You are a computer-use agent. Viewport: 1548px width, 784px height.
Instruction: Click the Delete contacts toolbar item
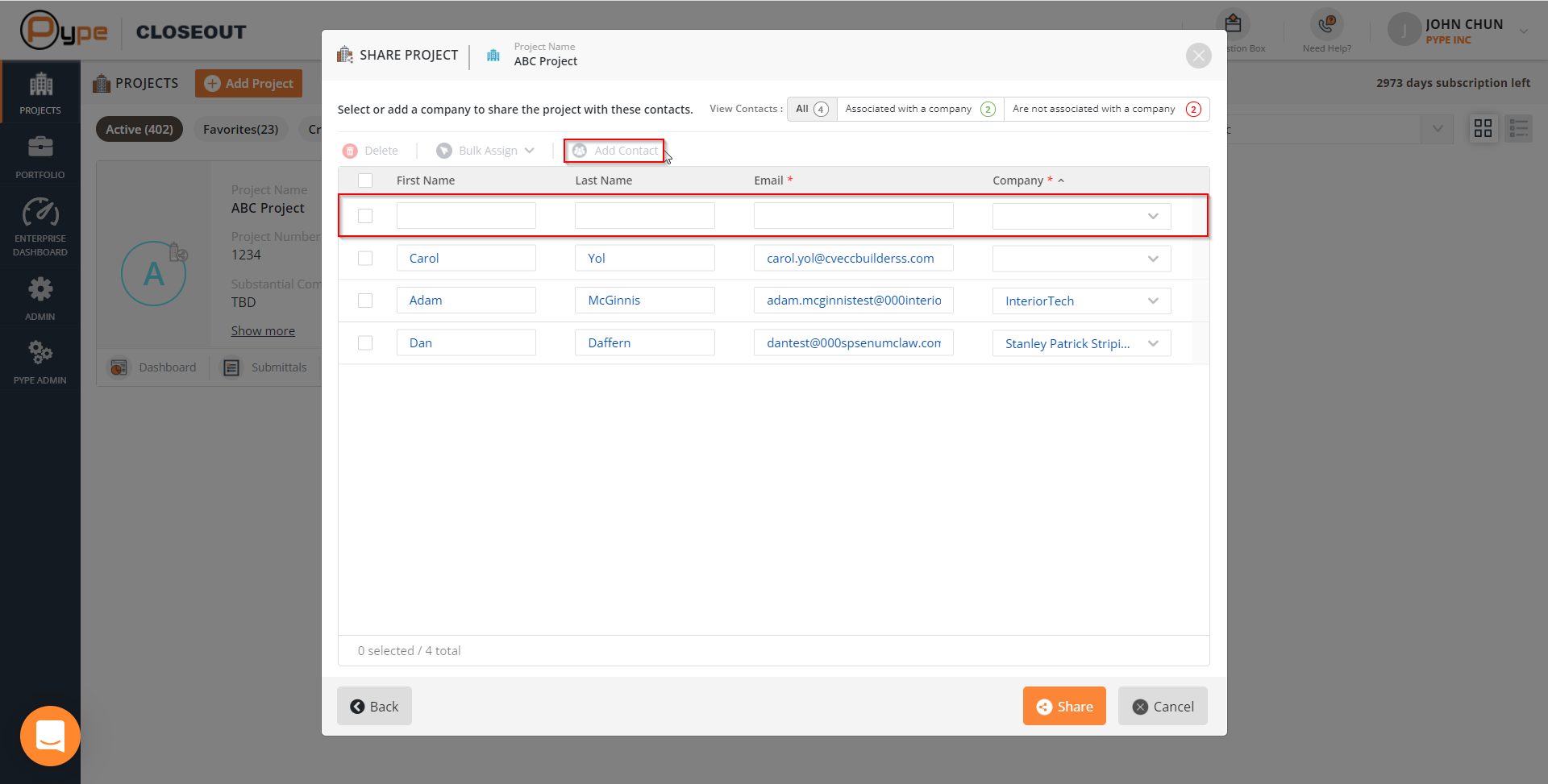point(370,151)
